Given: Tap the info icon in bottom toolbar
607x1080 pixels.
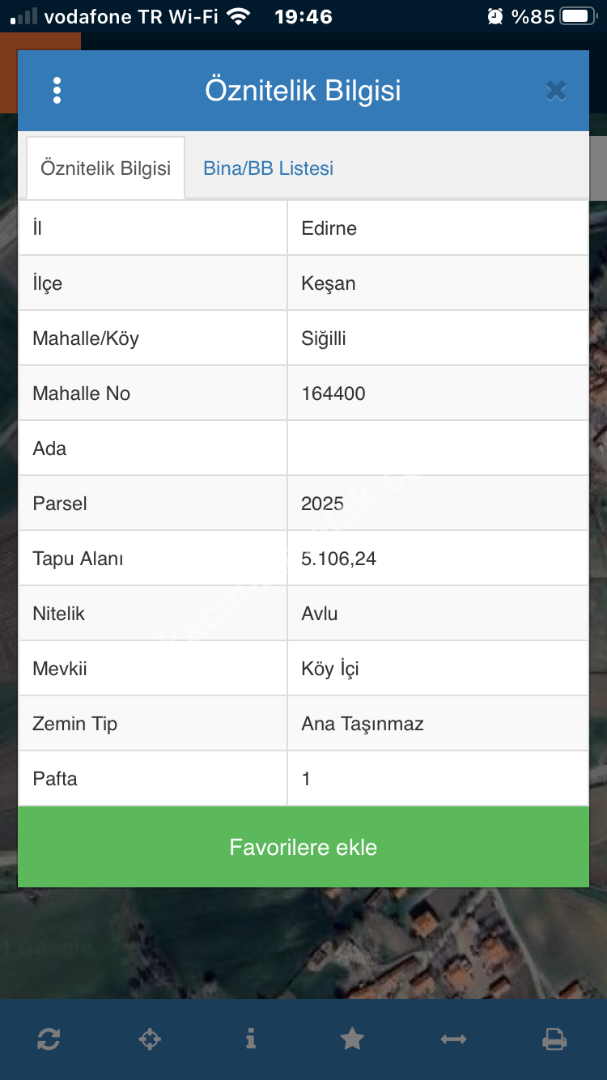Looking at the screenshot, I should 250,1039.
